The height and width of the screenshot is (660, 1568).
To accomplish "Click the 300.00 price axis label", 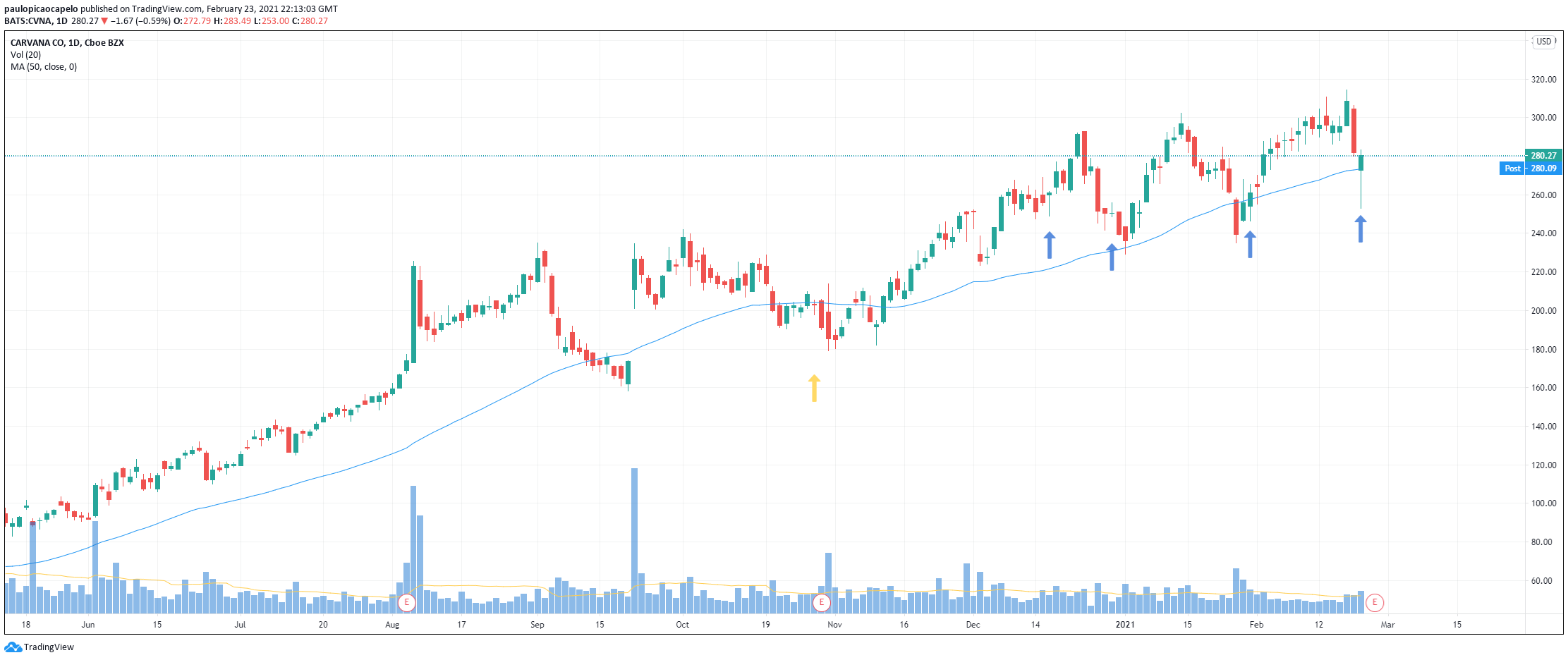I will coord(1543,118).
